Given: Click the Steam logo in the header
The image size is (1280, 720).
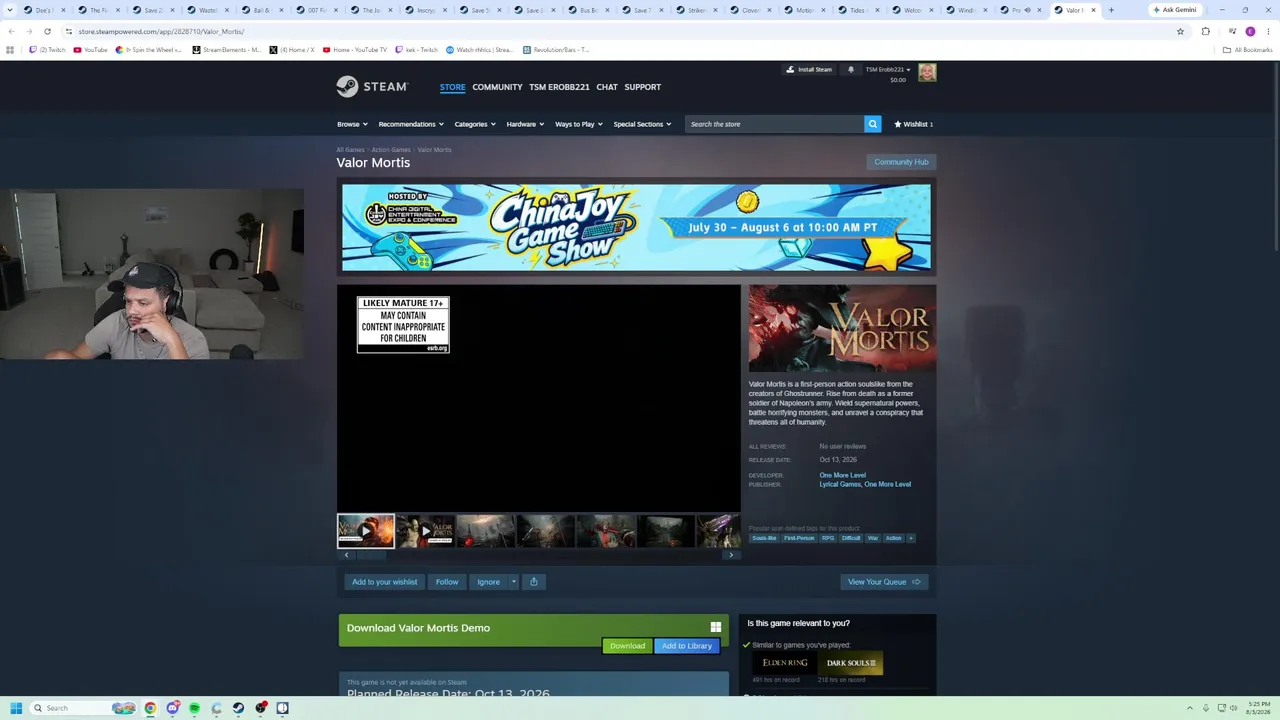Looking at the screenshot, I should click(x=372, y=87).
